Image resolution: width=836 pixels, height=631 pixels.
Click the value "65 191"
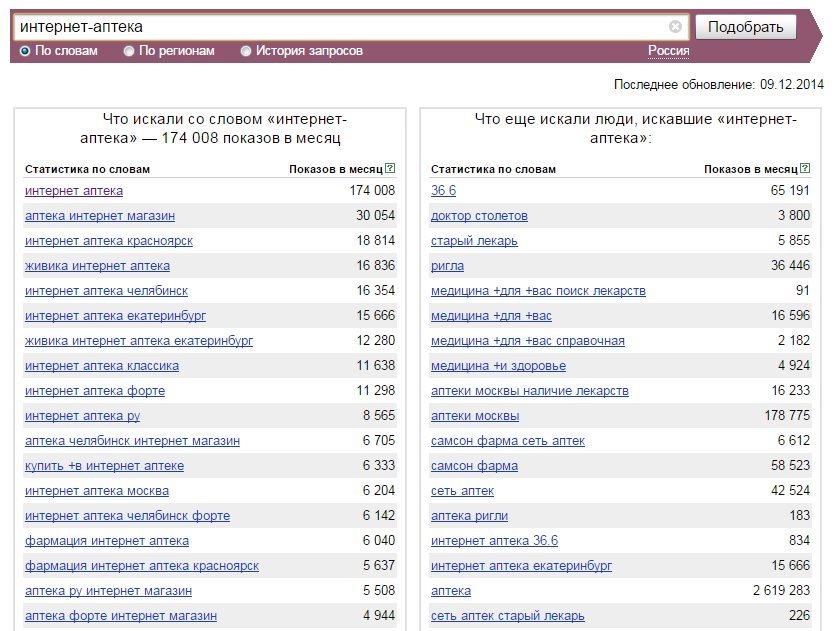pyautogui.click(x=790, y=190)
